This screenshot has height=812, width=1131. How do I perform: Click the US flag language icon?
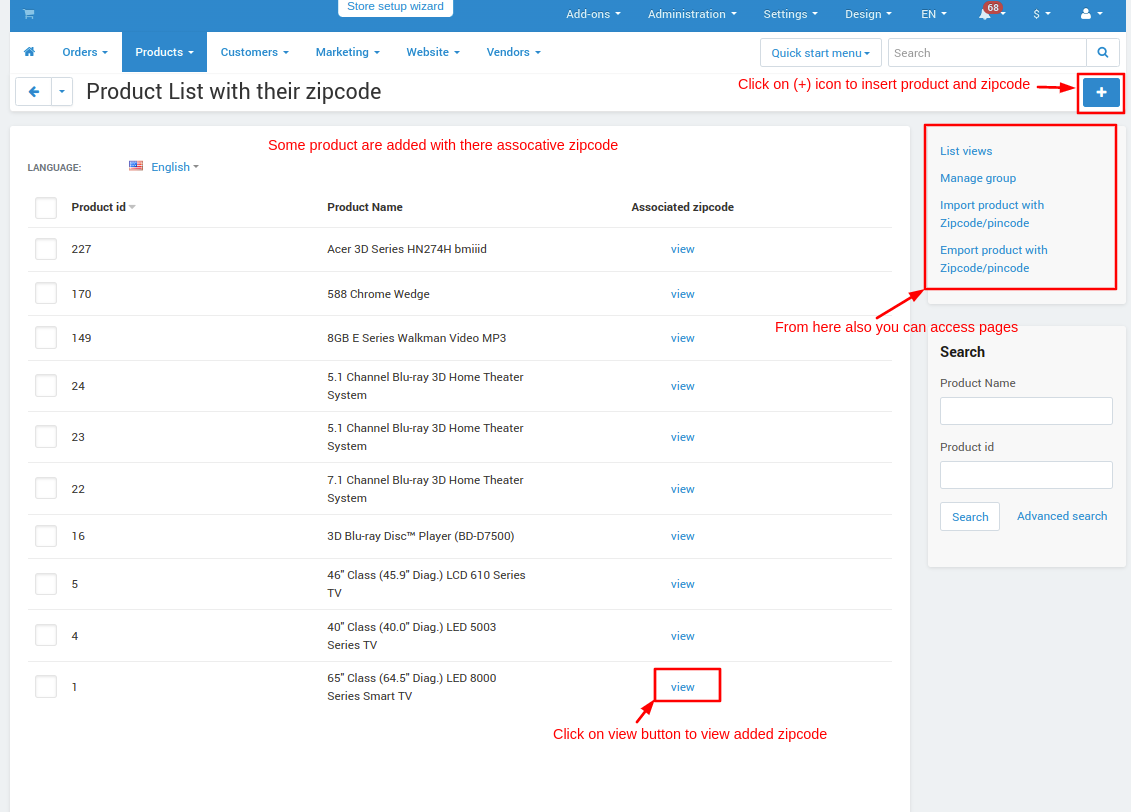click(x=136, y=166)
